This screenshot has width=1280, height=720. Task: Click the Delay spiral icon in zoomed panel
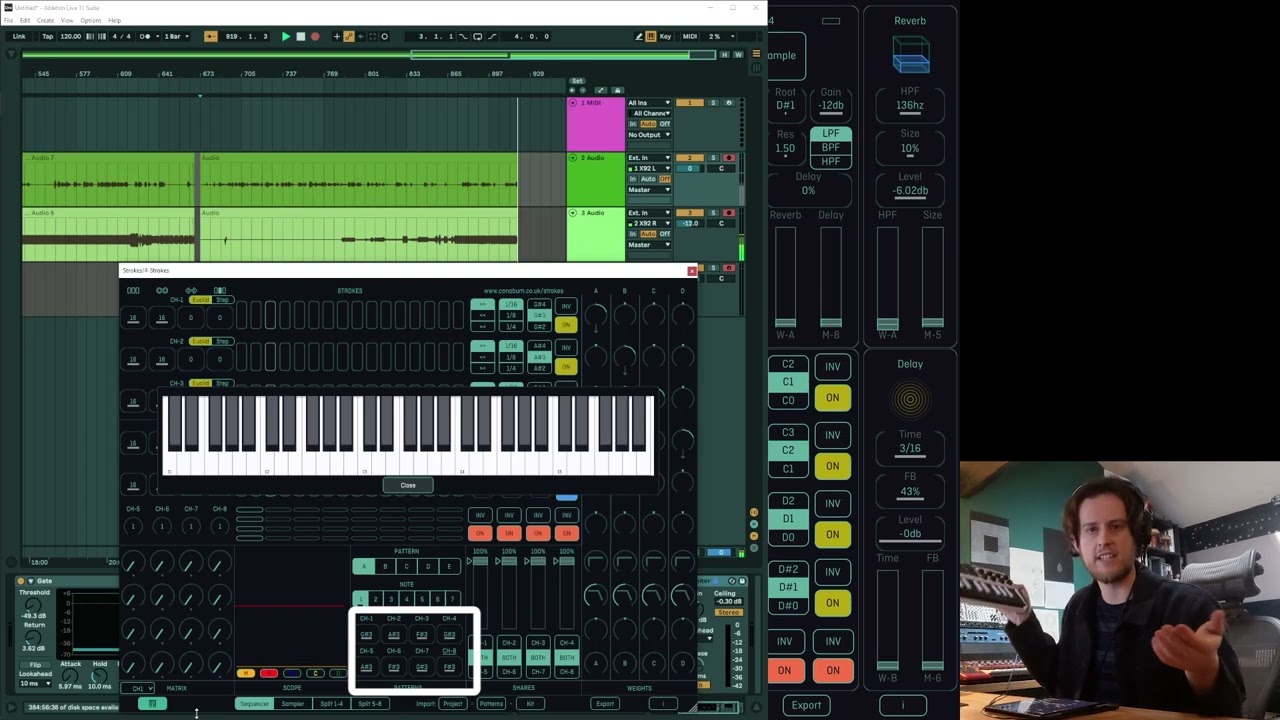point(910,400)
